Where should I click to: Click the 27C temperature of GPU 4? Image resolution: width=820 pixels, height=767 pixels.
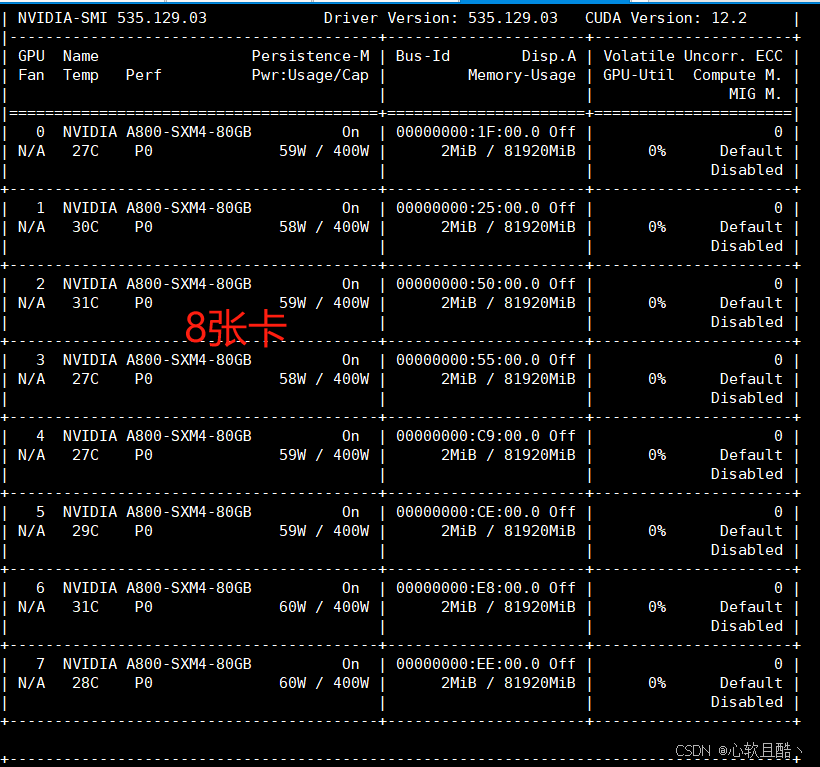click(x=85, y=455)
